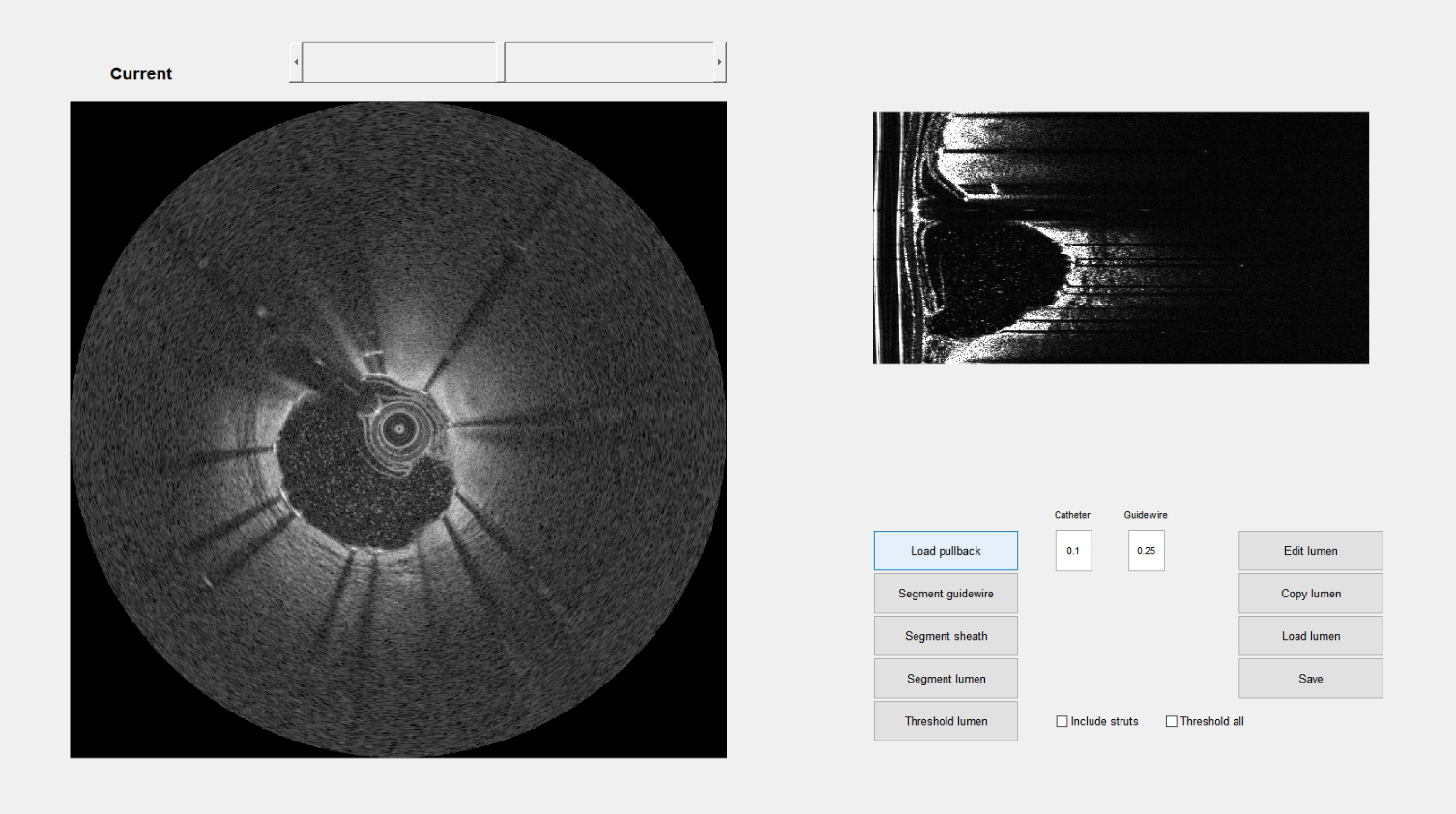Click the longitudinal pullback view image

point(1121,238)
